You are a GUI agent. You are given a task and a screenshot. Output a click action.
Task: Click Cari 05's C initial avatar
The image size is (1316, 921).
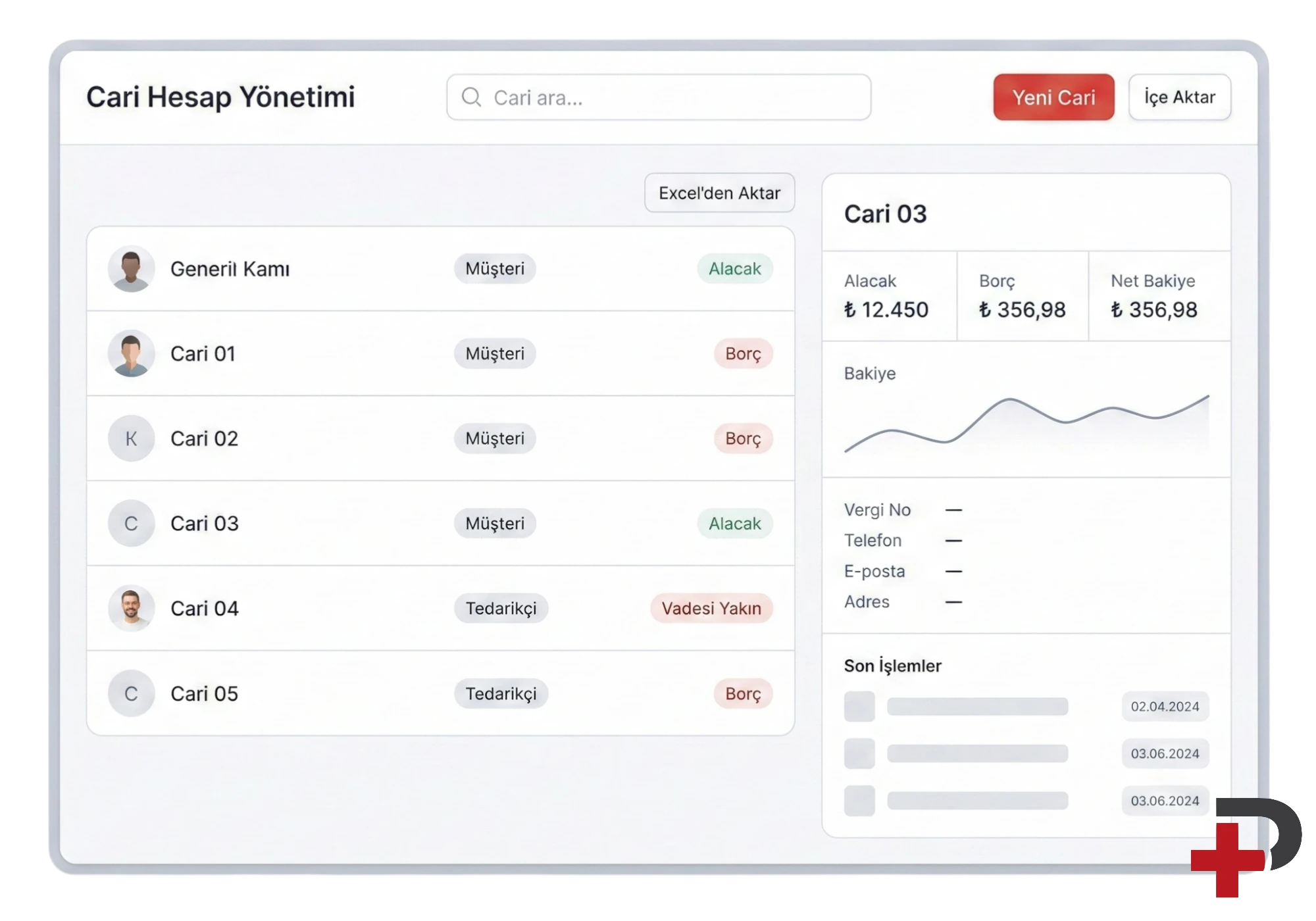click(x=131, y=693)
